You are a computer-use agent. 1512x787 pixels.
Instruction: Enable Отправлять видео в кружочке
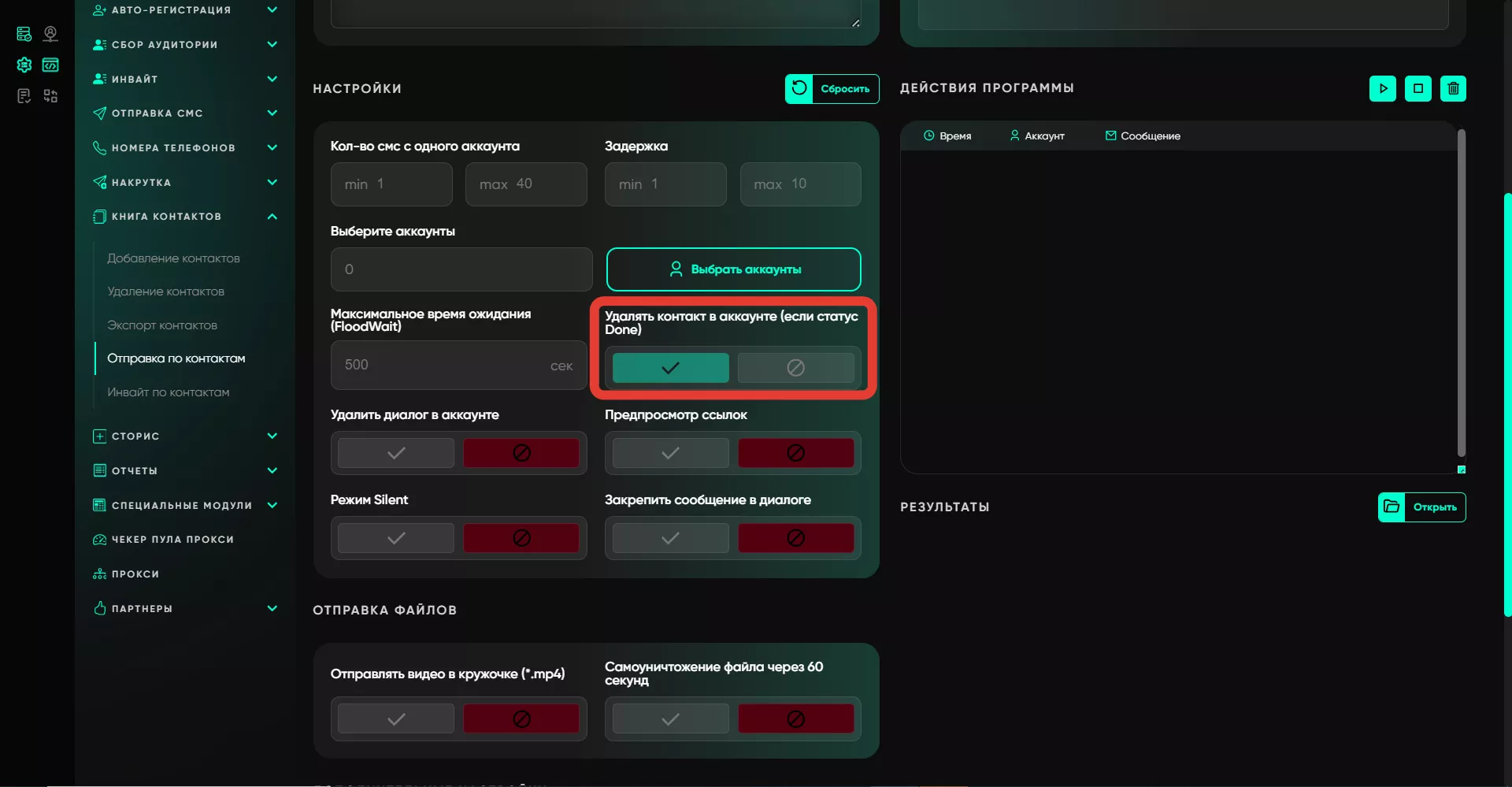[x=396, y=718]
